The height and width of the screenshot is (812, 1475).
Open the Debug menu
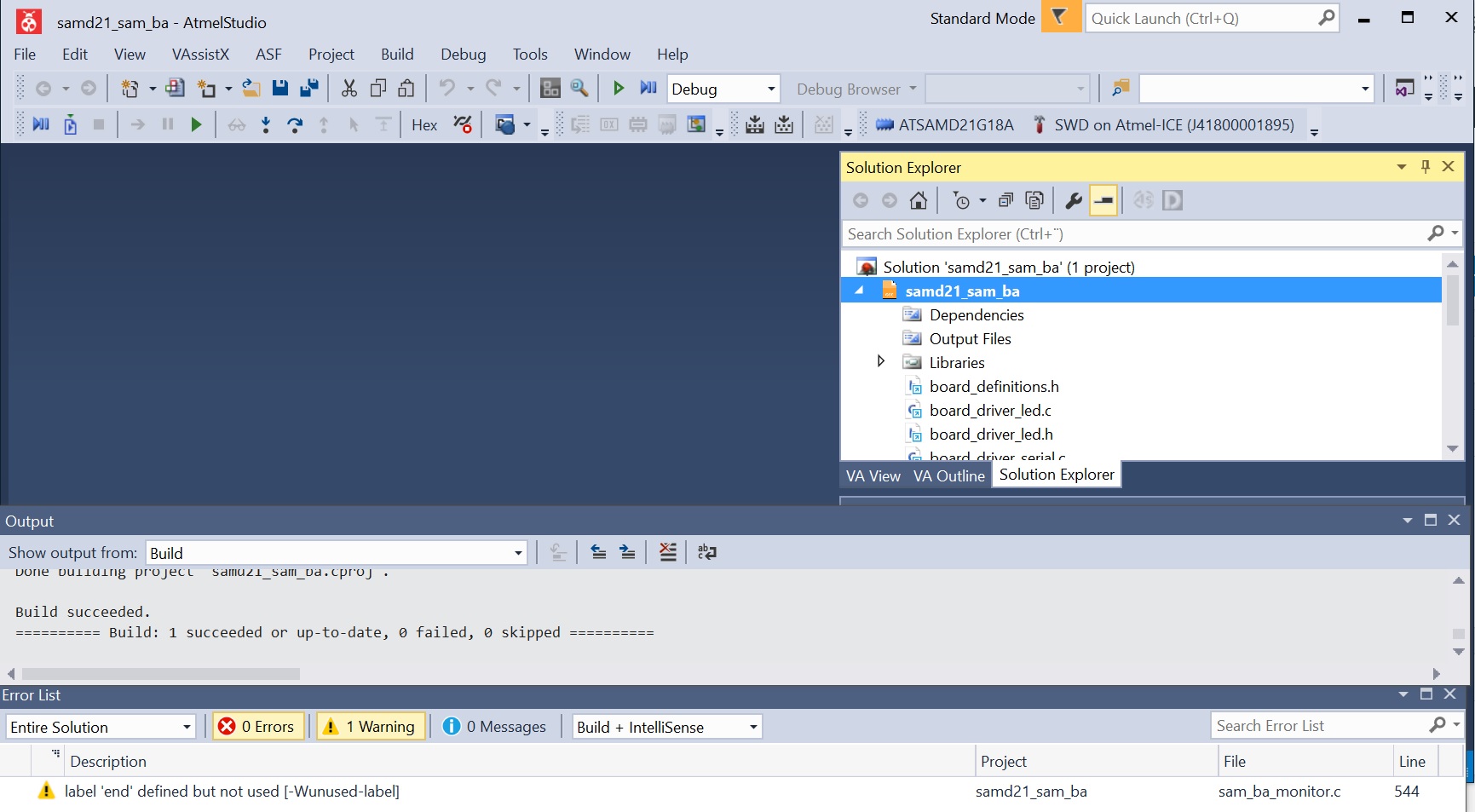point(463,54)
